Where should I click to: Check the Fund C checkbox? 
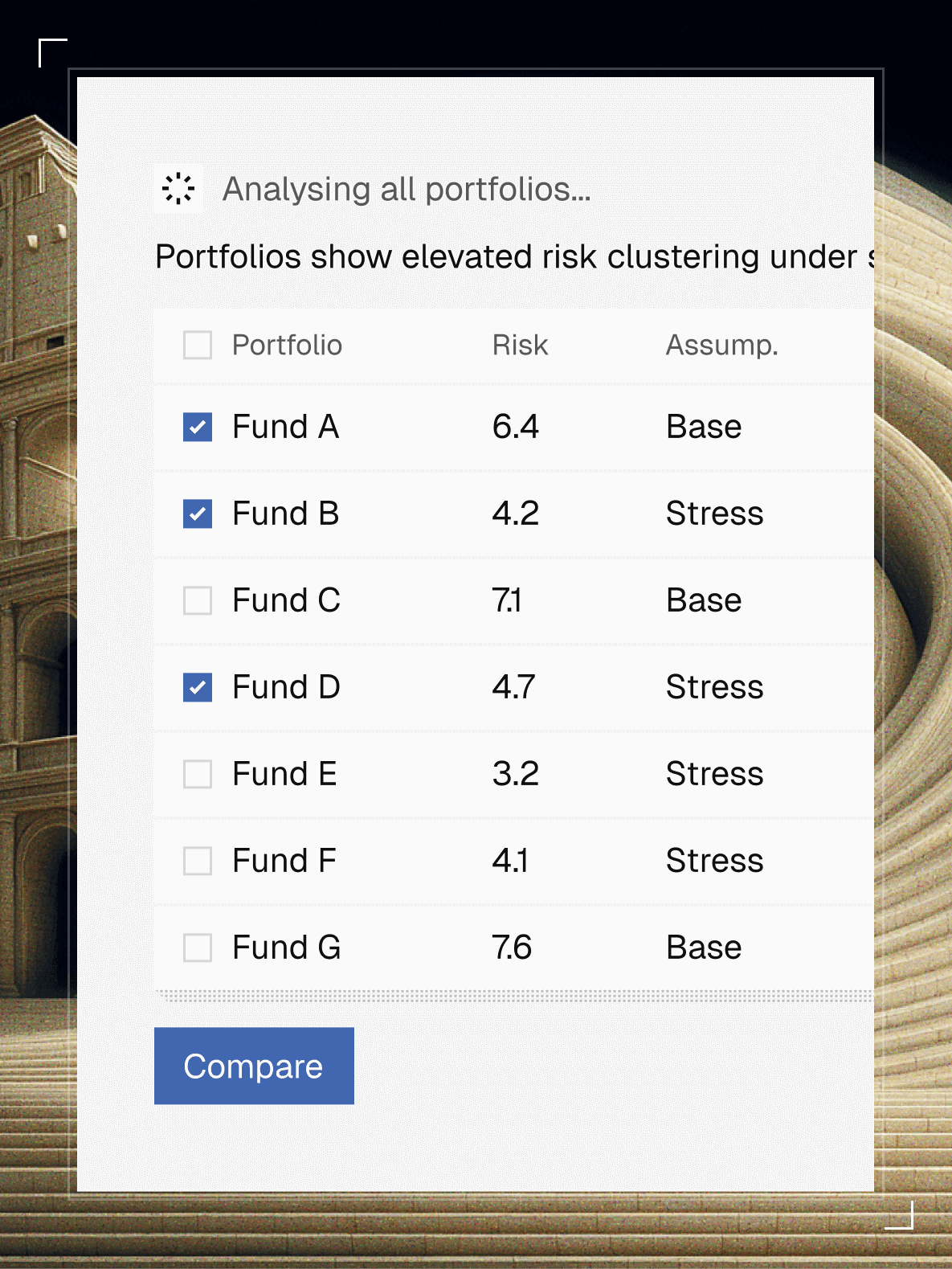pyautogui.click(x=198, y=600)
